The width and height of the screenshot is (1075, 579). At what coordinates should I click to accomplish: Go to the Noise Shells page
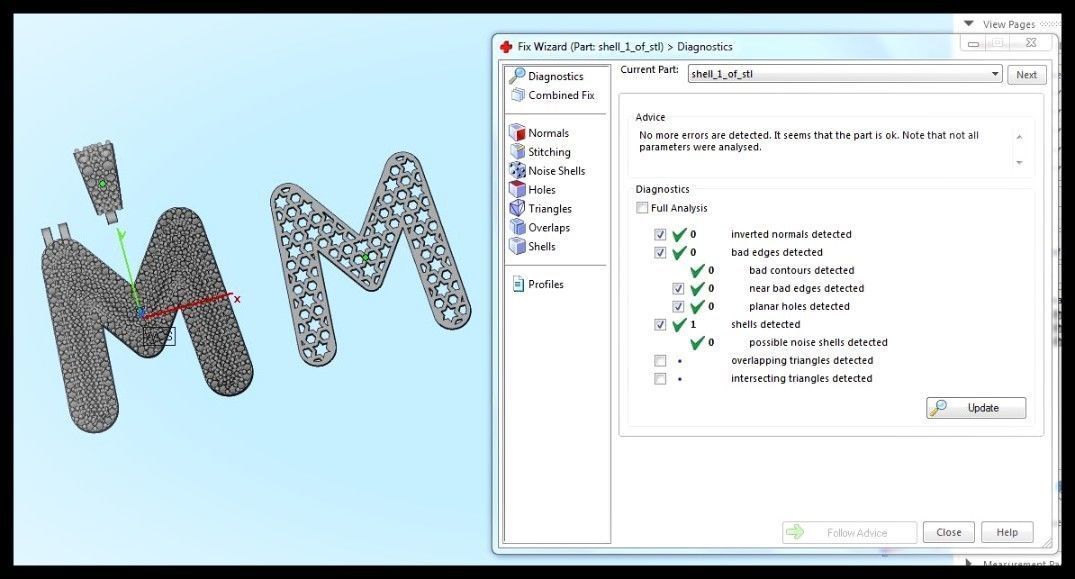(x=556, y=171)
